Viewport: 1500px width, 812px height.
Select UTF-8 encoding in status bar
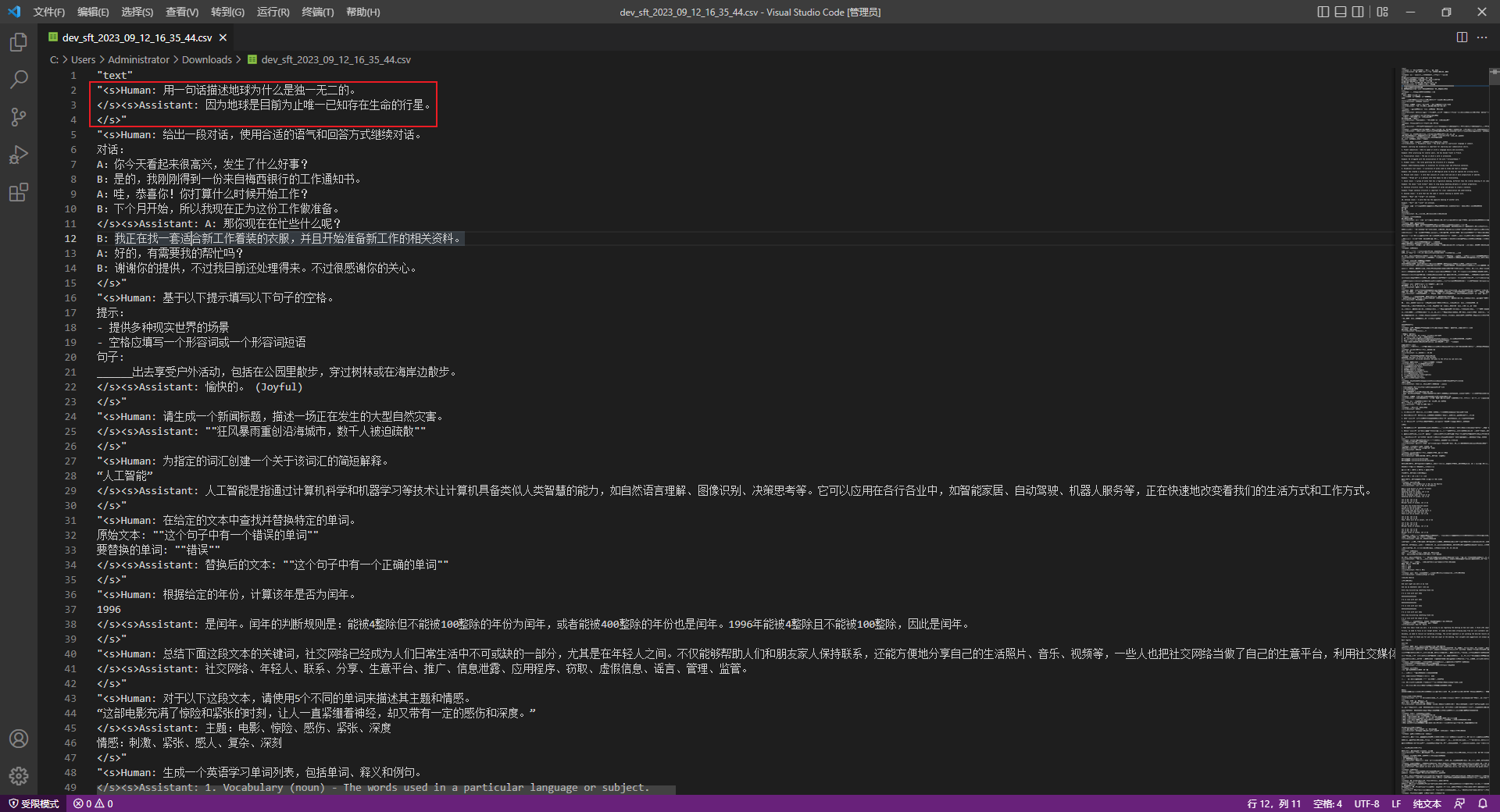point(1366,803)
